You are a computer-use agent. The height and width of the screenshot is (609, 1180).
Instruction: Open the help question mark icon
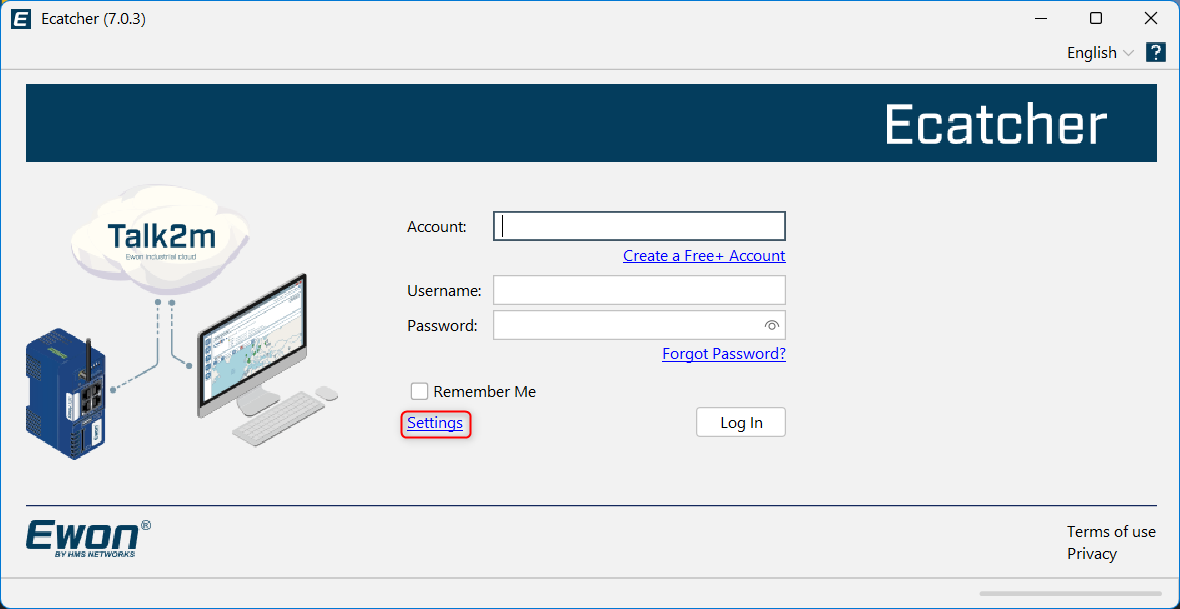click(1155, 52)
